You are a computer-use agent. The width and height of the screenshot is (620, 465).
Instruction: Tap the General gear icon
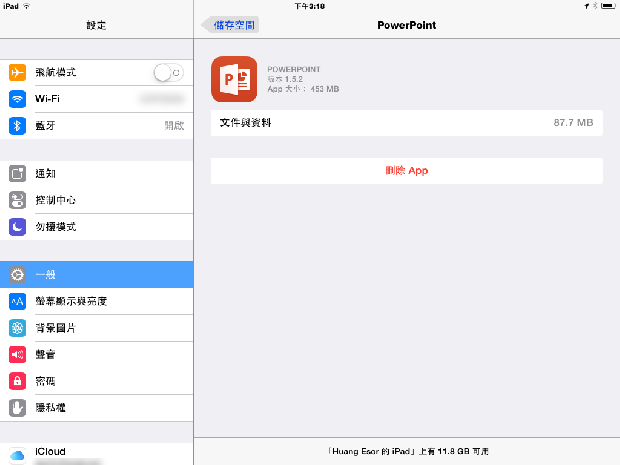point(17,274)
